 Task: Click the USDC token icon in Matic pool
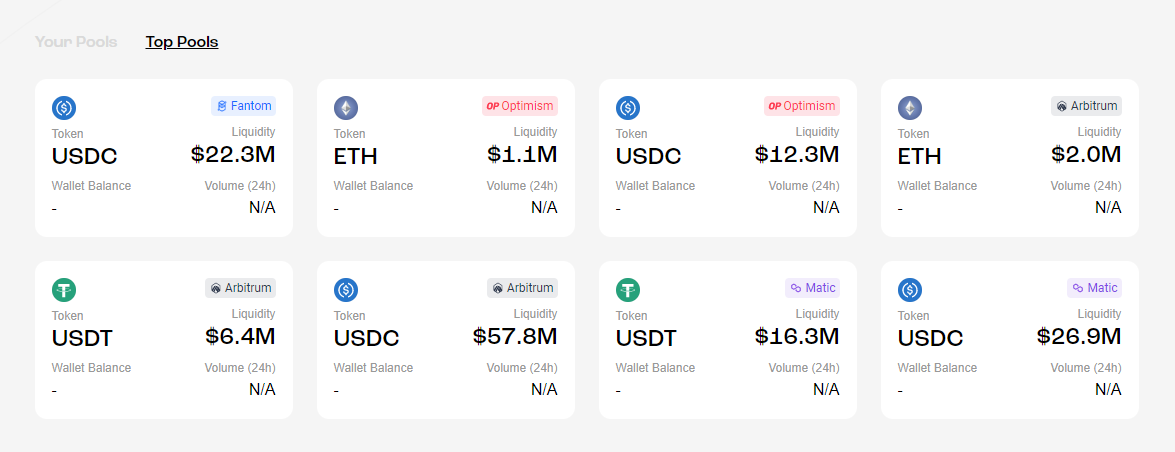[x=910, y=290]
